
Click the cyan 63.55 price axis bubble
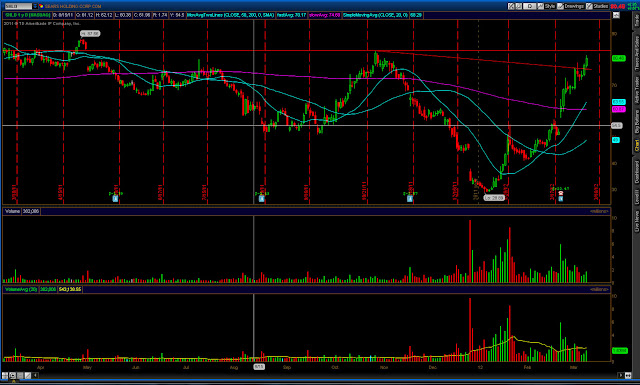619,102
